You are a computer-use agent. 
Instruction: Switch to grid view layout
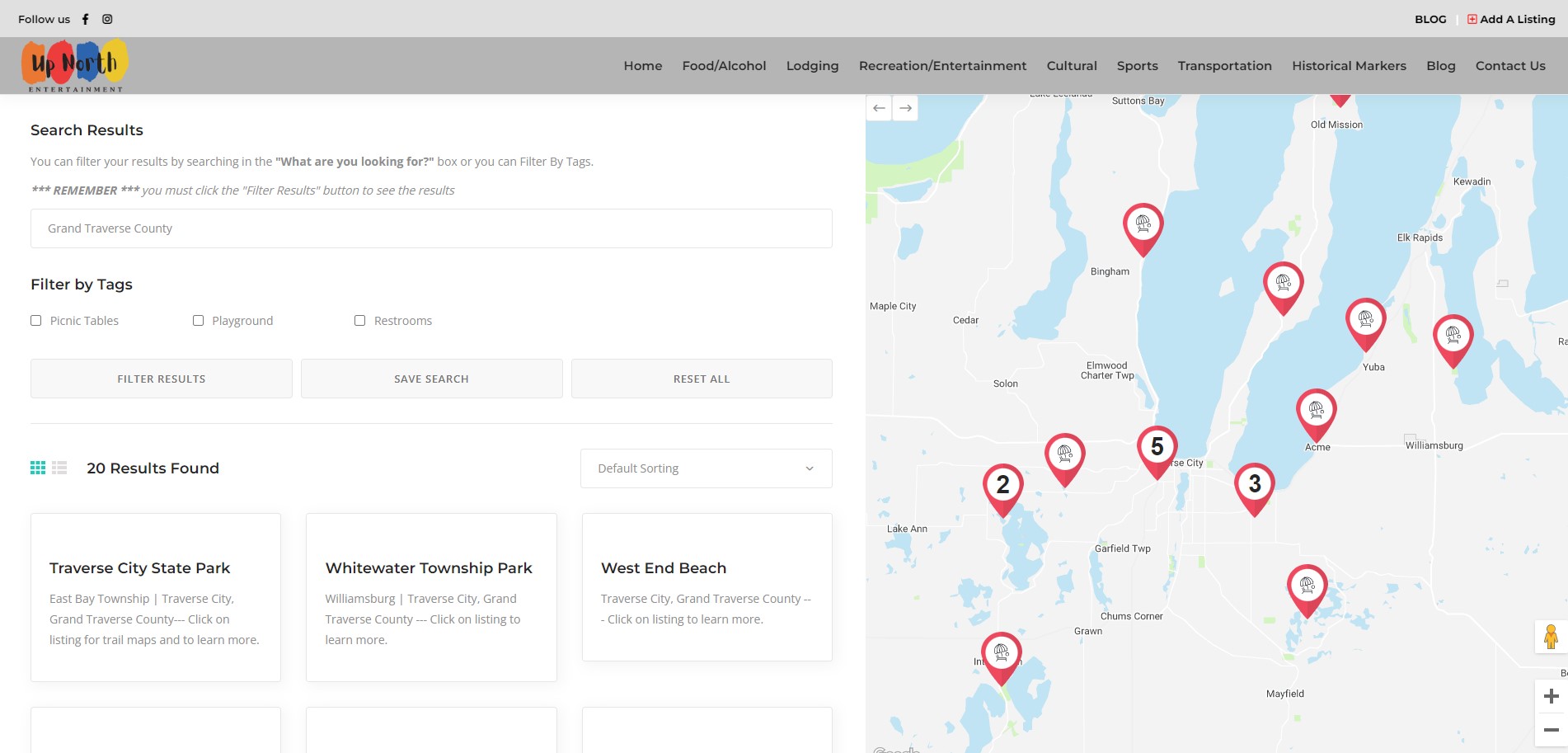[38, 468]
